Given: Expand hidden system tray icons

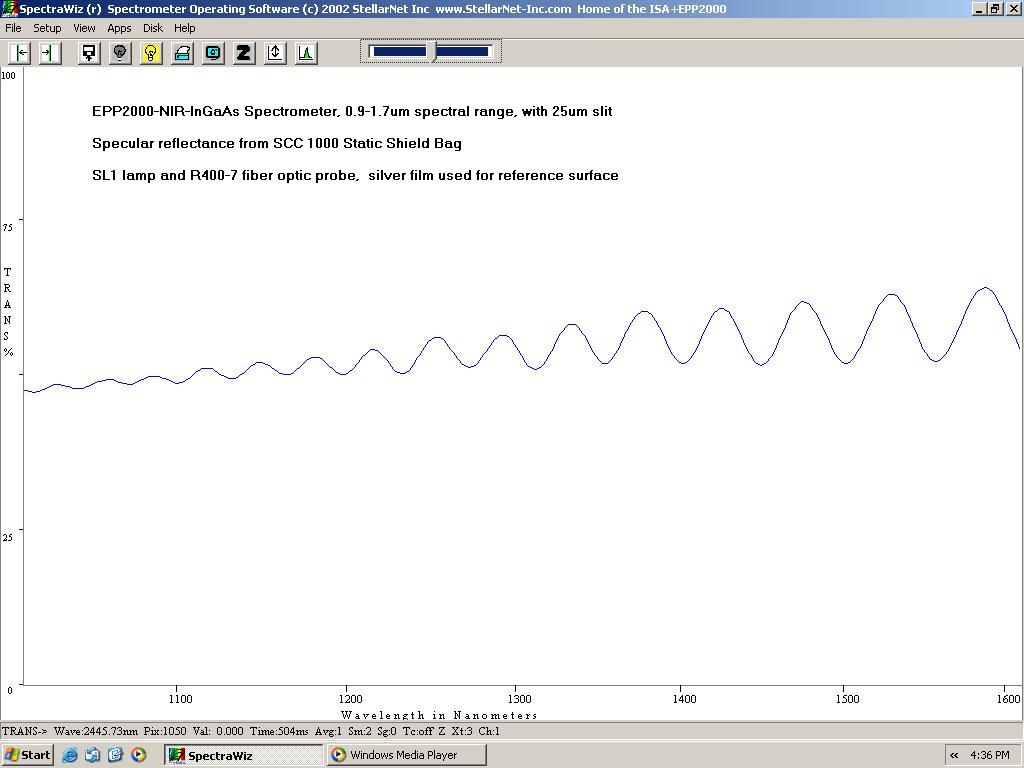Looking at the screenshot, I should click(954, 756).
